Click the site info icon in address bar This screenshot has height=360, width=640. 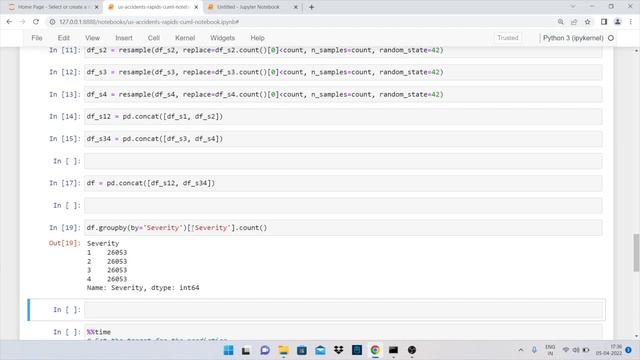(x=52, y=22)
